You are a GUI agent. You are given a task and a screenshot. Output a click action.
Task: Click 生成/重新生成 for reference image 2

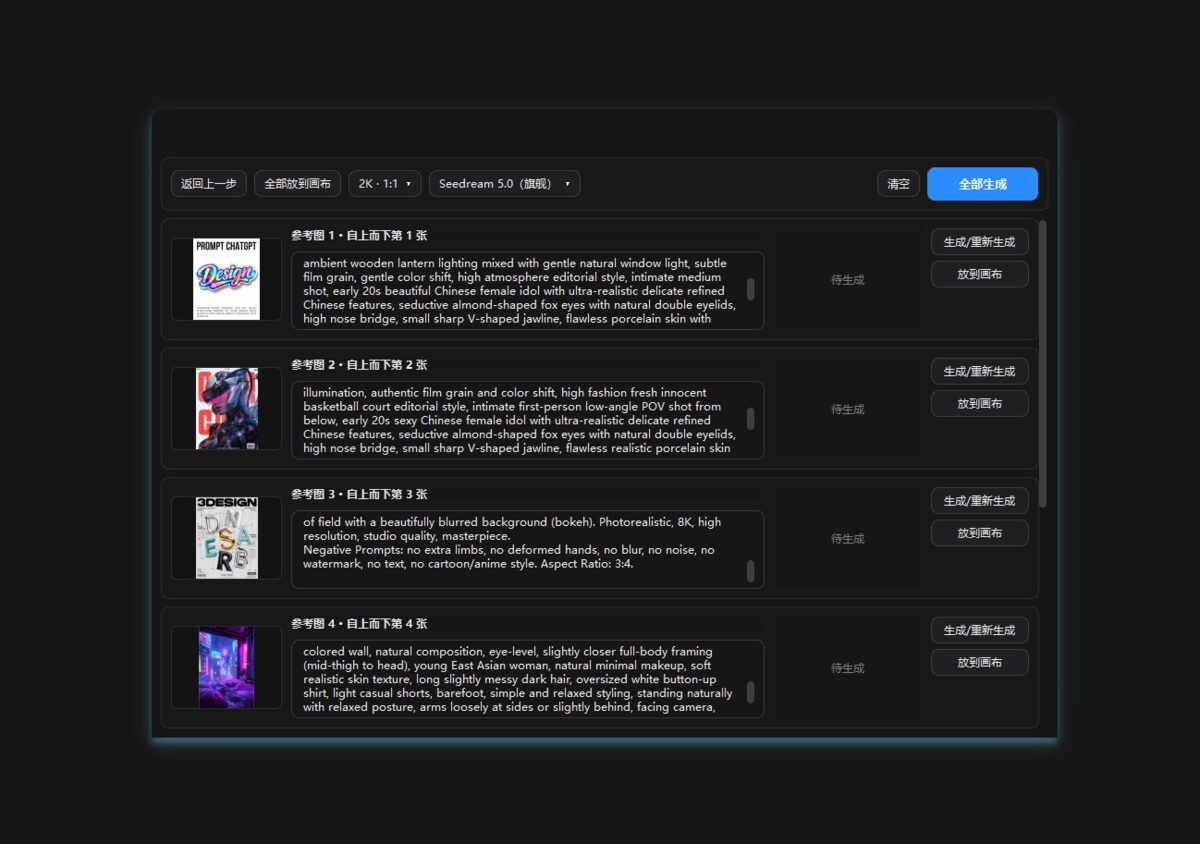click(x=979, y=371)
